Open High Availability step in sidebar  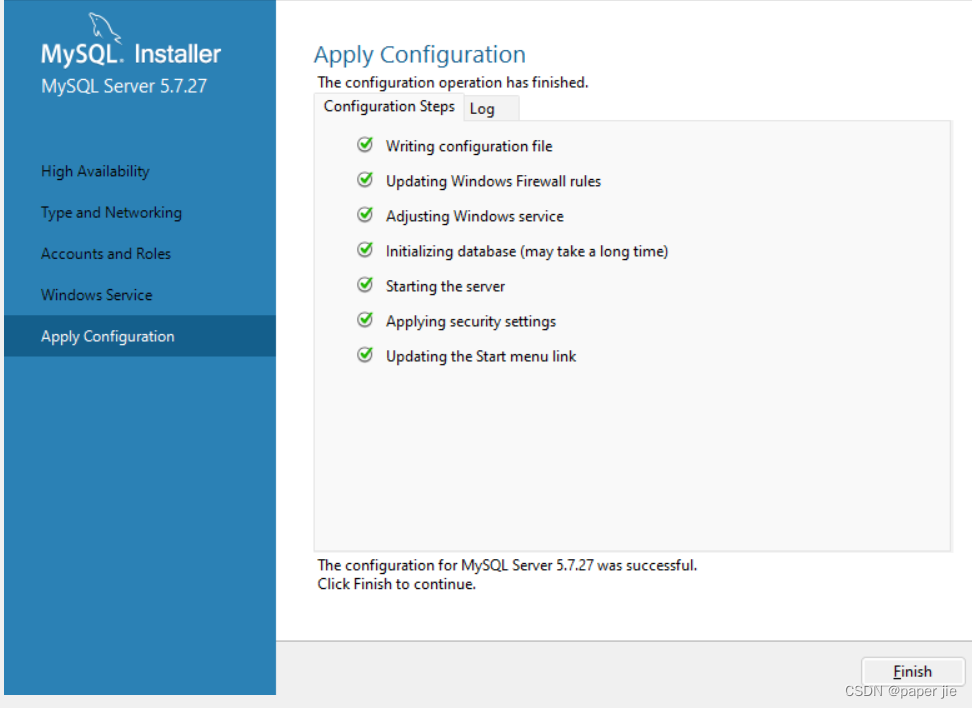[x=95, y=171]
